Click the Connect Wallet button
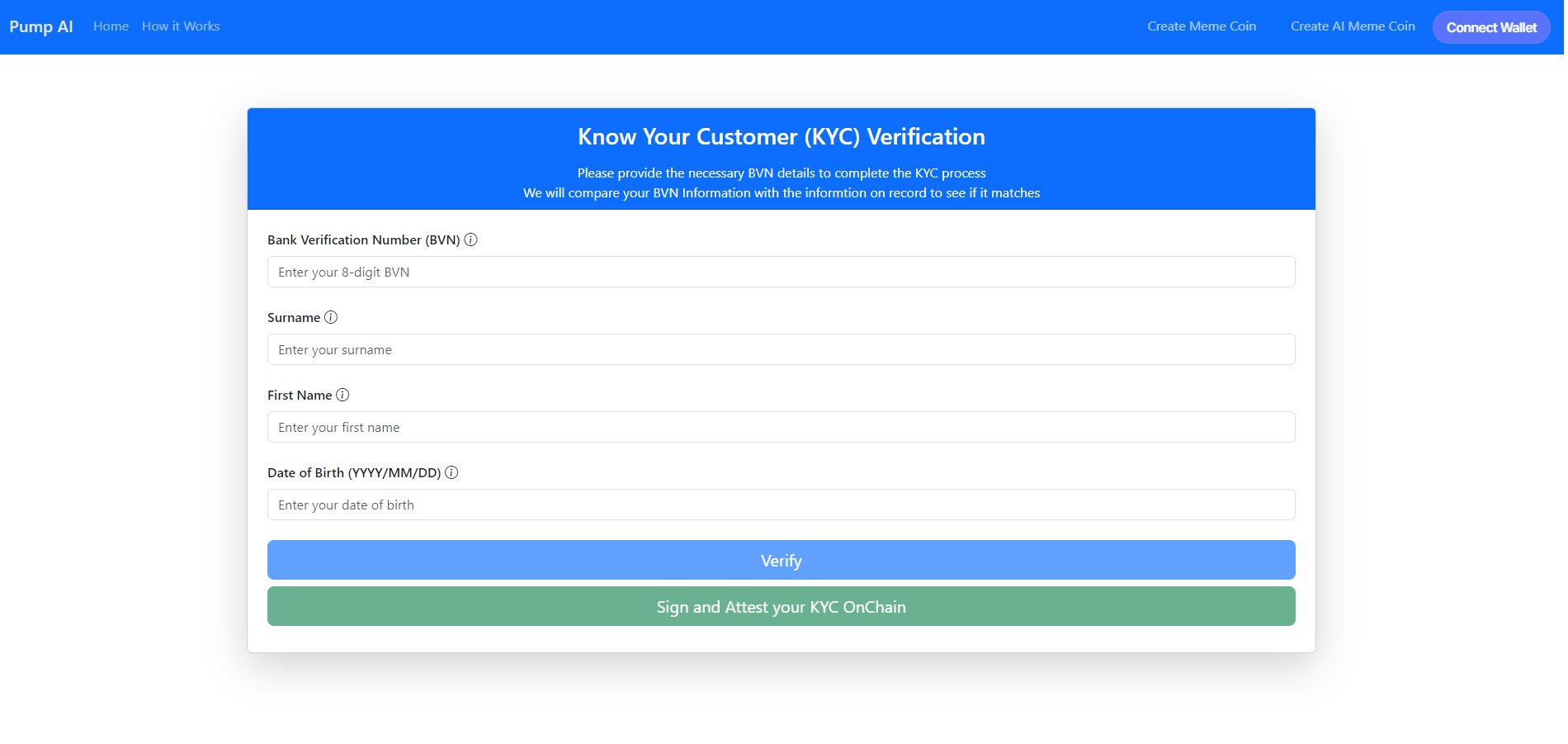Viewport: 1568px width, 744px height. pos(1491,27)
